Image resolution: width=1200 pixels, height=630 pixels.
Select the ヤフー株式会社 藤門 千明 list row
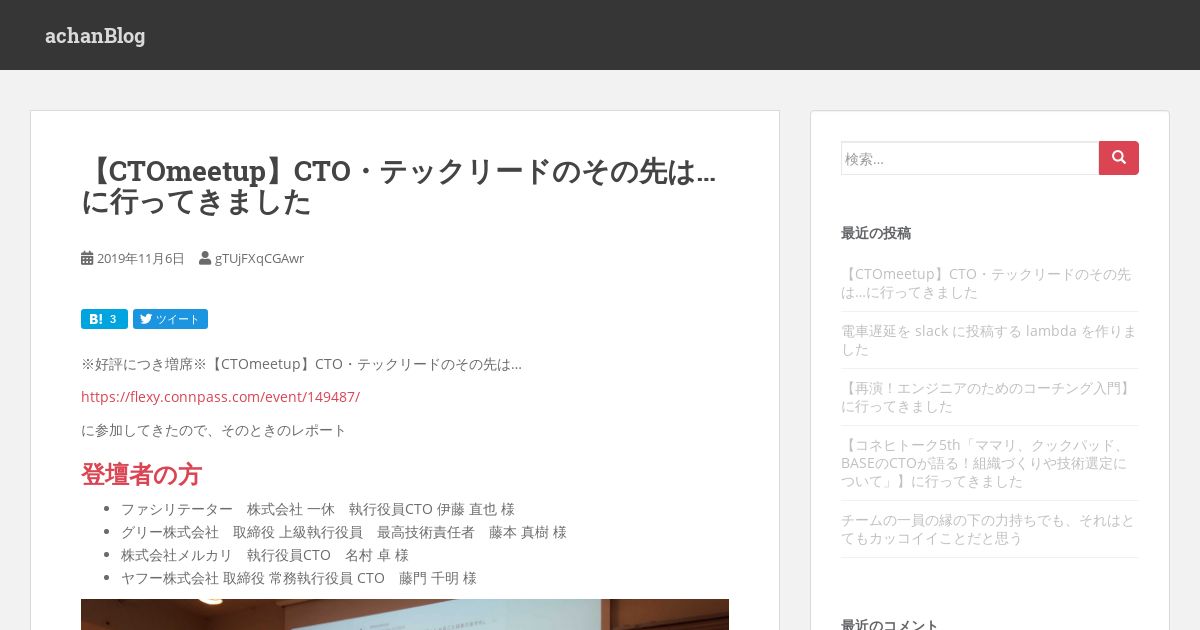pyautogui.click(x=299, y=578)
